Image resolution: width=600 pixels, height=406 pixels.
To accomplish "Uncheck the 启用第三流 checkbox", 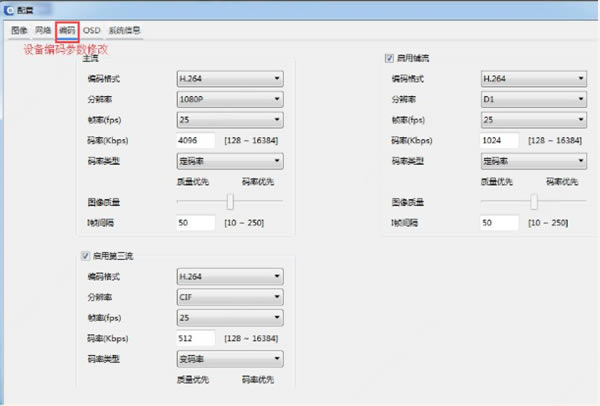I will click(x=86, y=256).
